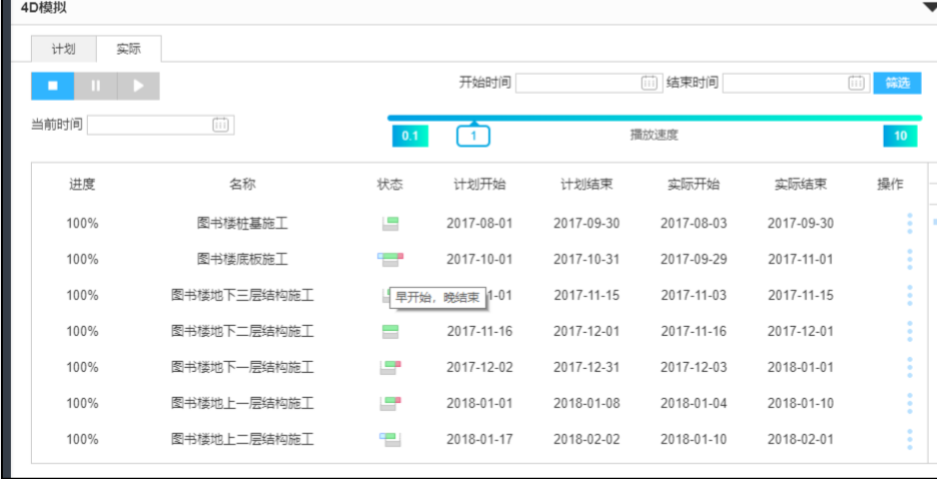Click the 实际结束 column header
This screenshot has width=937, height=479.
point(801,184)
